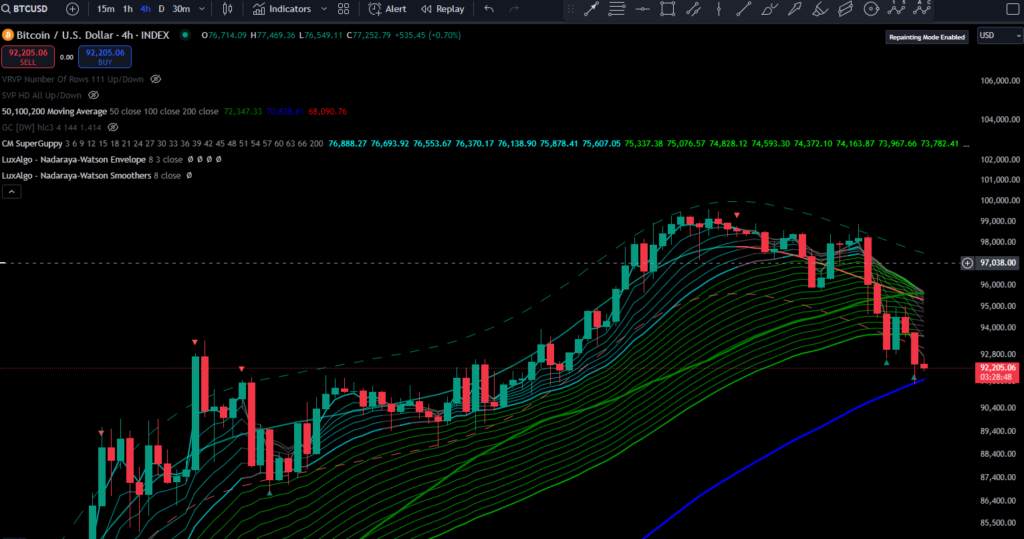Screen dimensions: 1024x539
Task: Select the Nadaraya-Watson Smoothers indicator legend
Action: point(76,176)
